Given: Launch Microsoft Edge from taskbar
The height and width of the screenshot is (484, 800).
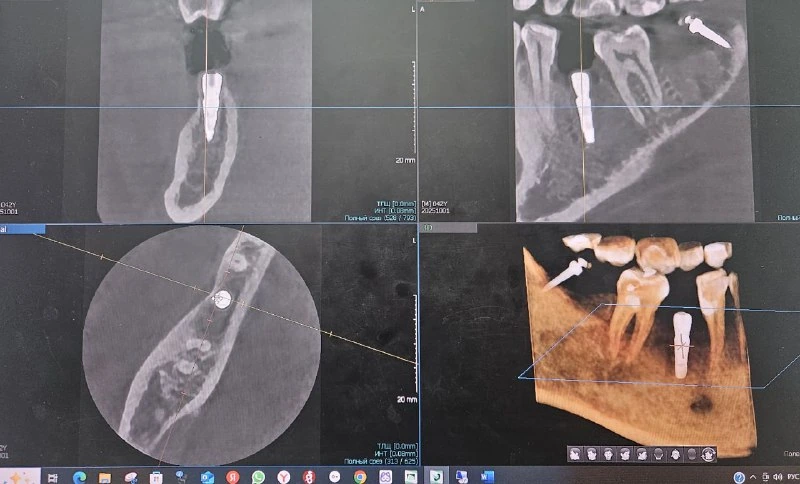Looking at the screenshot, I should pyautogui.click(x=79, y=478).
